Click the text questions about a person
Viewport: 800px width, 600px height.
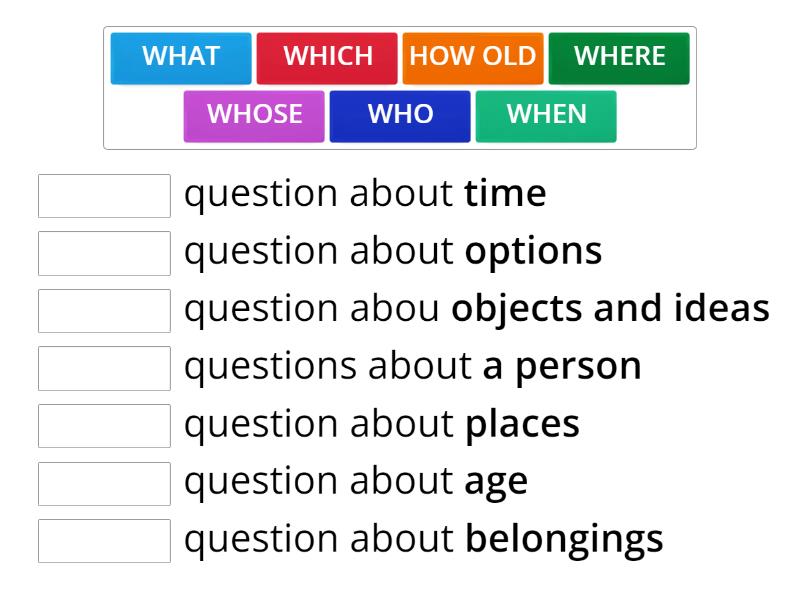[410, 367]
